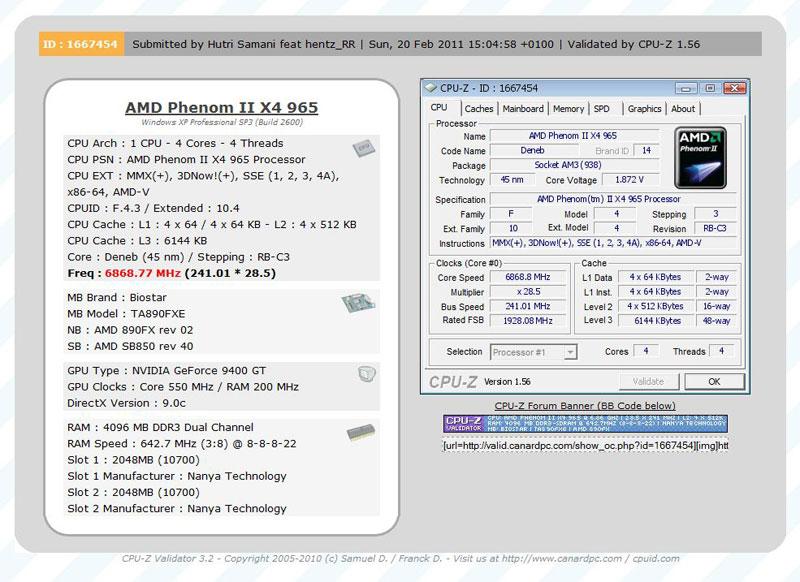Viewport: 800px width, 582px height.
Task: Click the CPUID : F.4.3 / Extended line
Action: point(153,208)
